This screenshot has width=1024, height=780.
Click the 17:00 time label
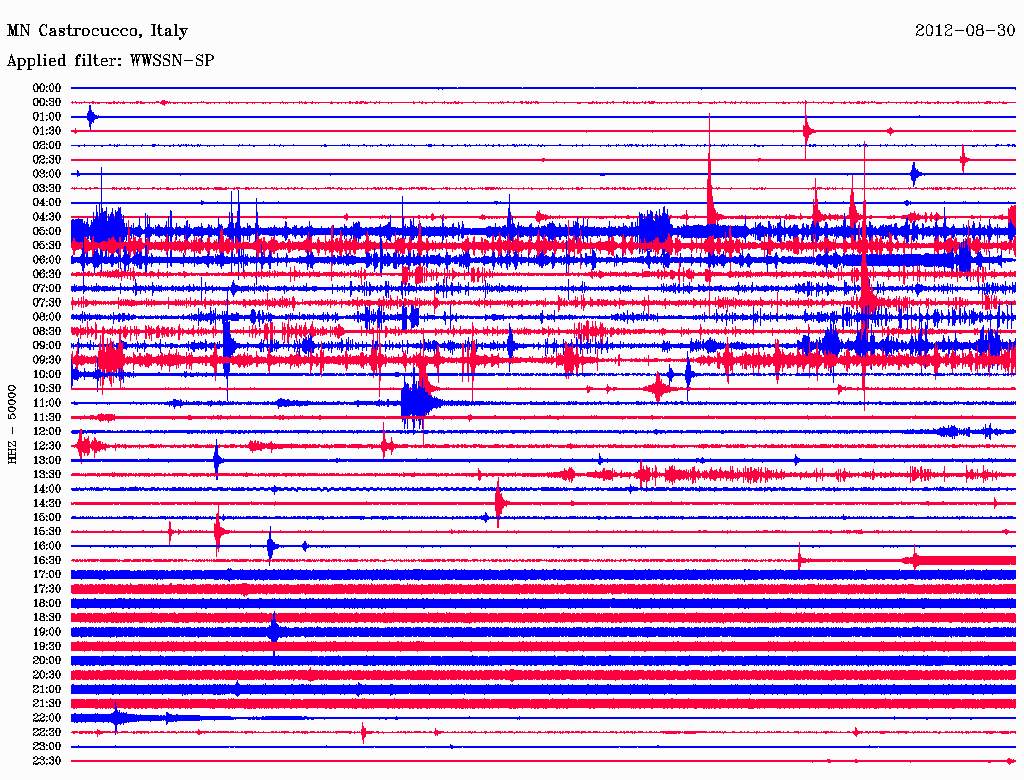pyautogui.click(x=46, y=575)
